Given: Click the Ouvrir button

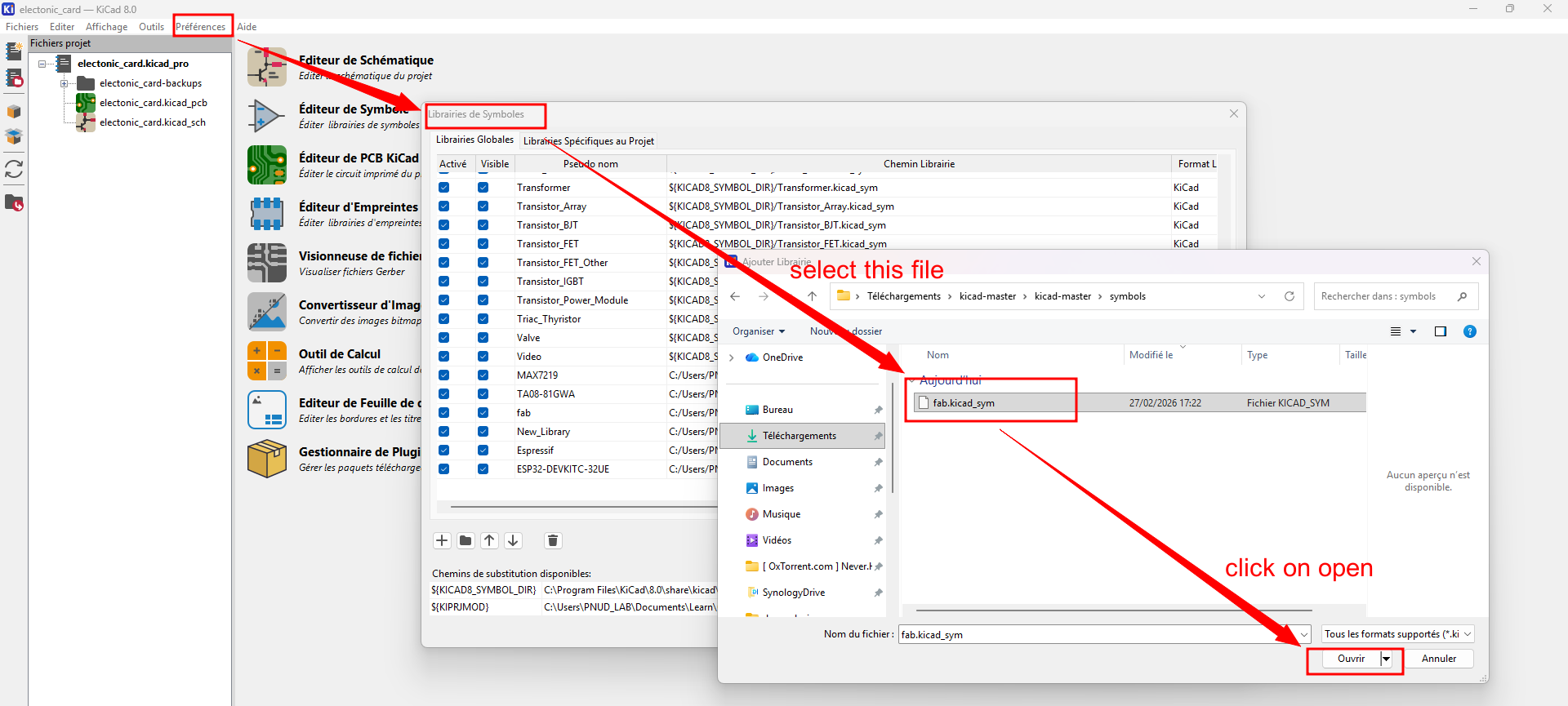Looking at the screenshot, I should click(x=1351, y=659).
